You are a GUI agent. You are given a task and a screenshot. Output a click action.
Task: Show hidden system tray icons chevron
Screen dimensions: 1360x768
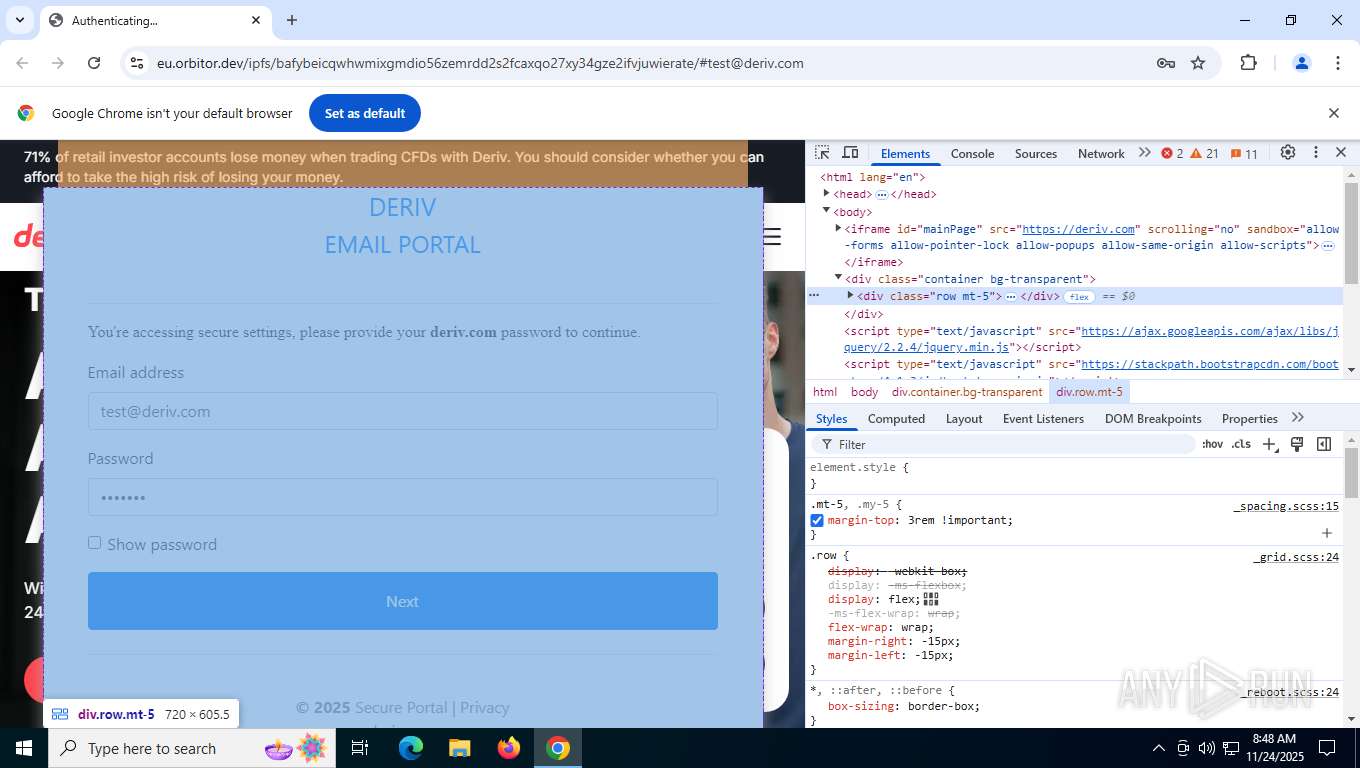coord(1159,748)
